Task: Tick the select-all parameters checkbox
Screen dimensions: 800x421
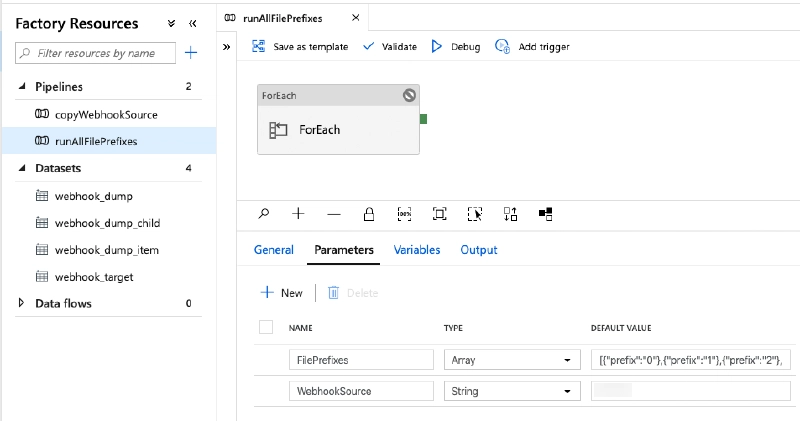Action: coord(266,327)
